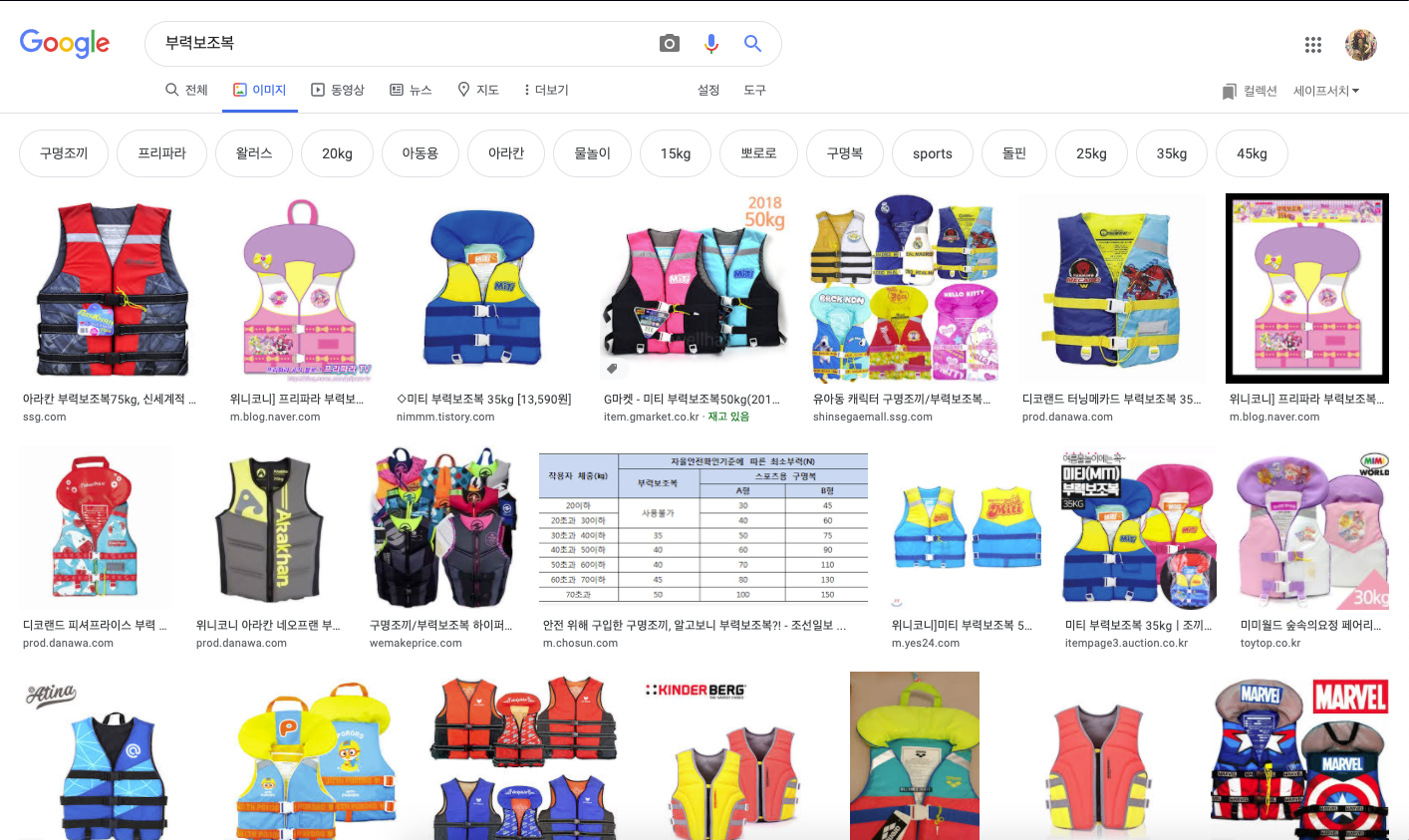Open shinsegaemall character vests collage image
Screen dimensions: 1409x840
pyautogui.click(x=905, y=289)
